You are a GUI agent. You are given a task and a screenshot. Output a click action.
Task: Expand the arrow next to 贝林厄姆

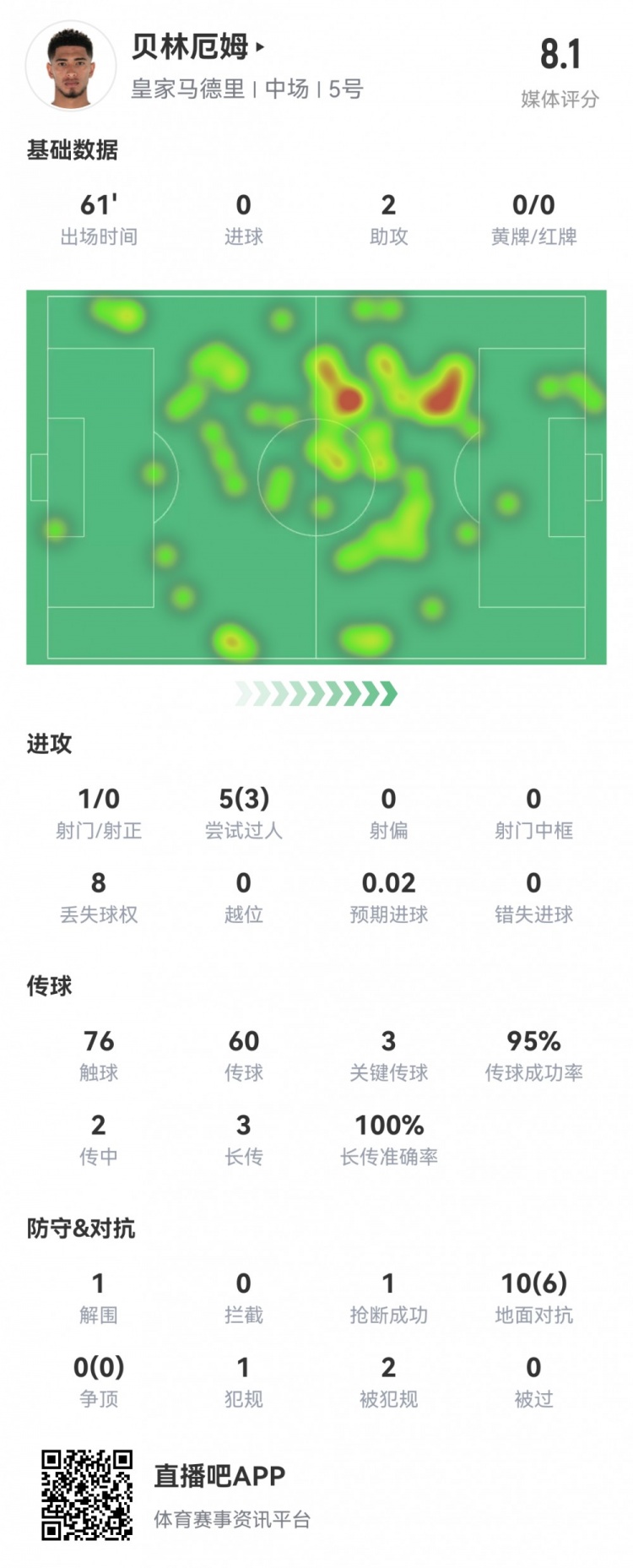click(x=260, y=47)
